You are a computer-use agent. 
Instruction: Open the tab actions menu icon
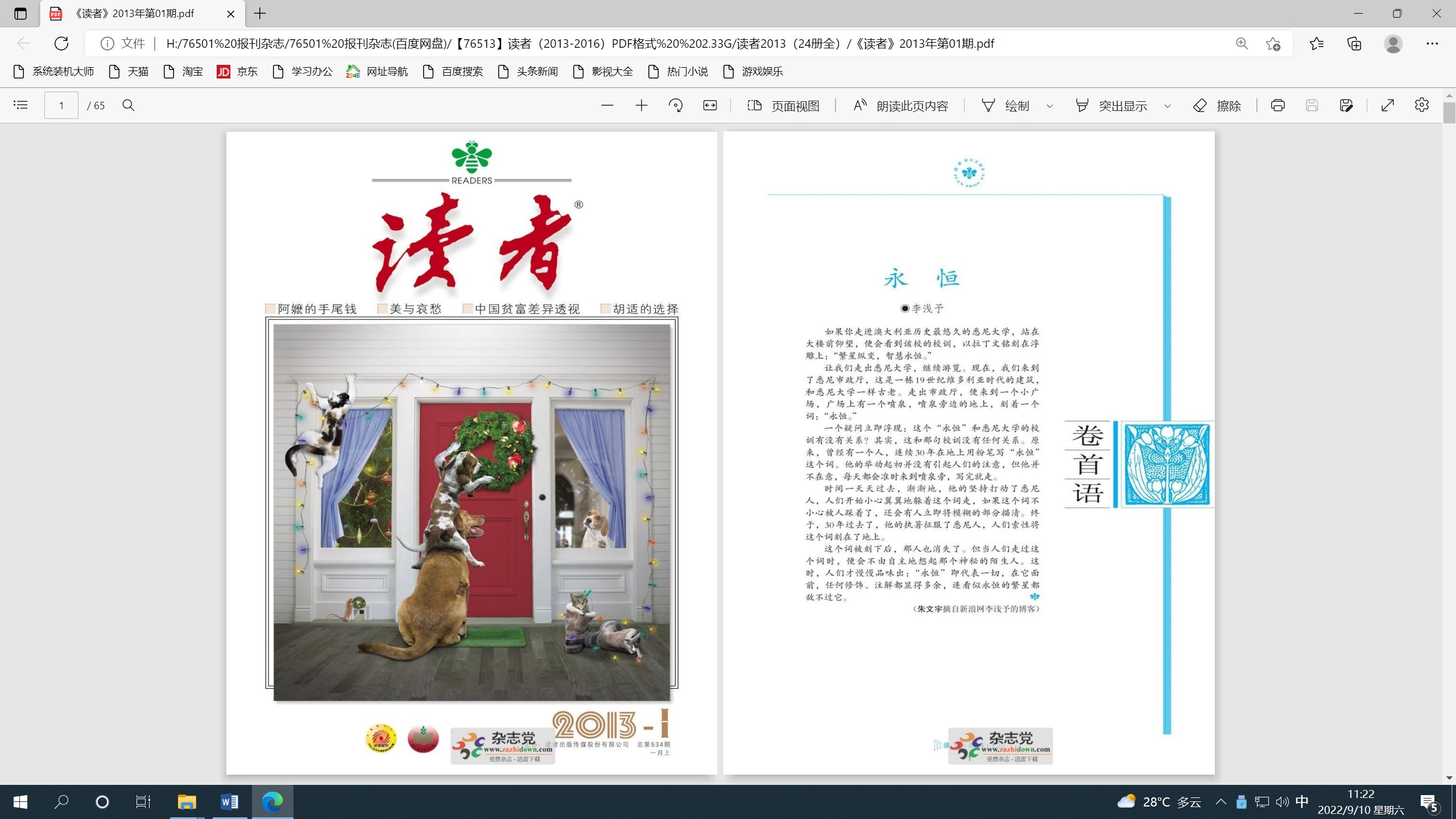point(20,14)
